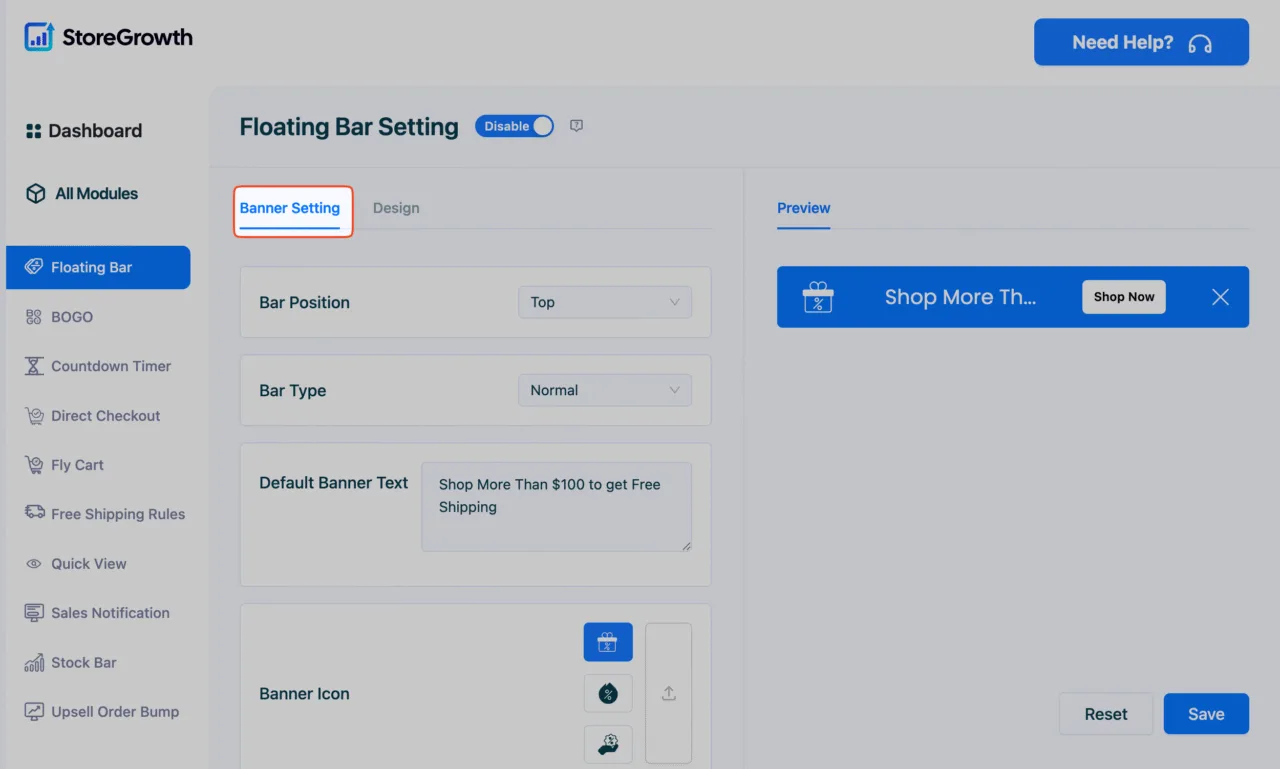Click the Floating Bar tag icon
This screenshot has width=1280, height=769.
click(x=33, y=267)
